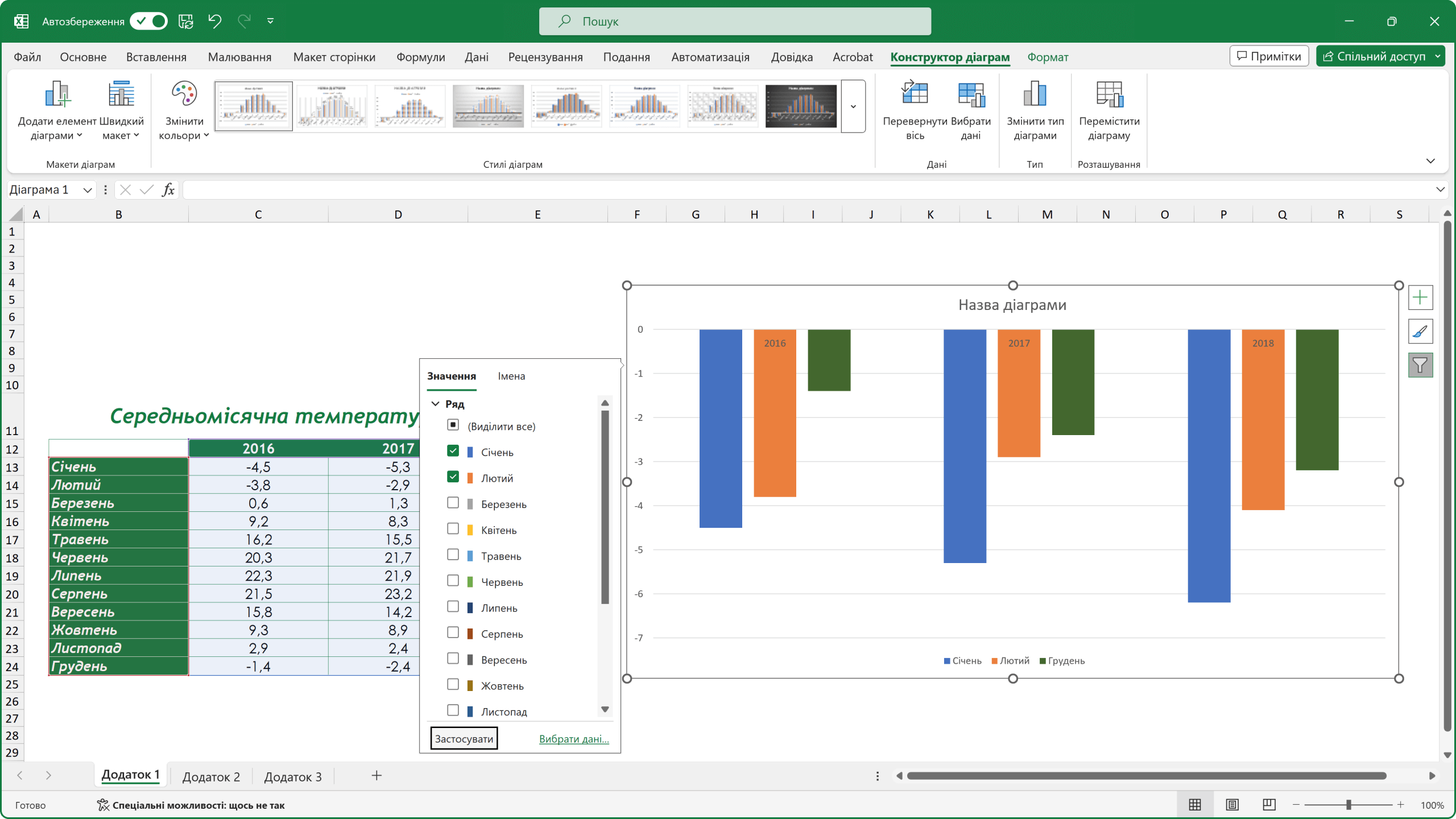Click the zoom slider handle
This screenshot has width=1456, height=819.
tap(1348, 805)
